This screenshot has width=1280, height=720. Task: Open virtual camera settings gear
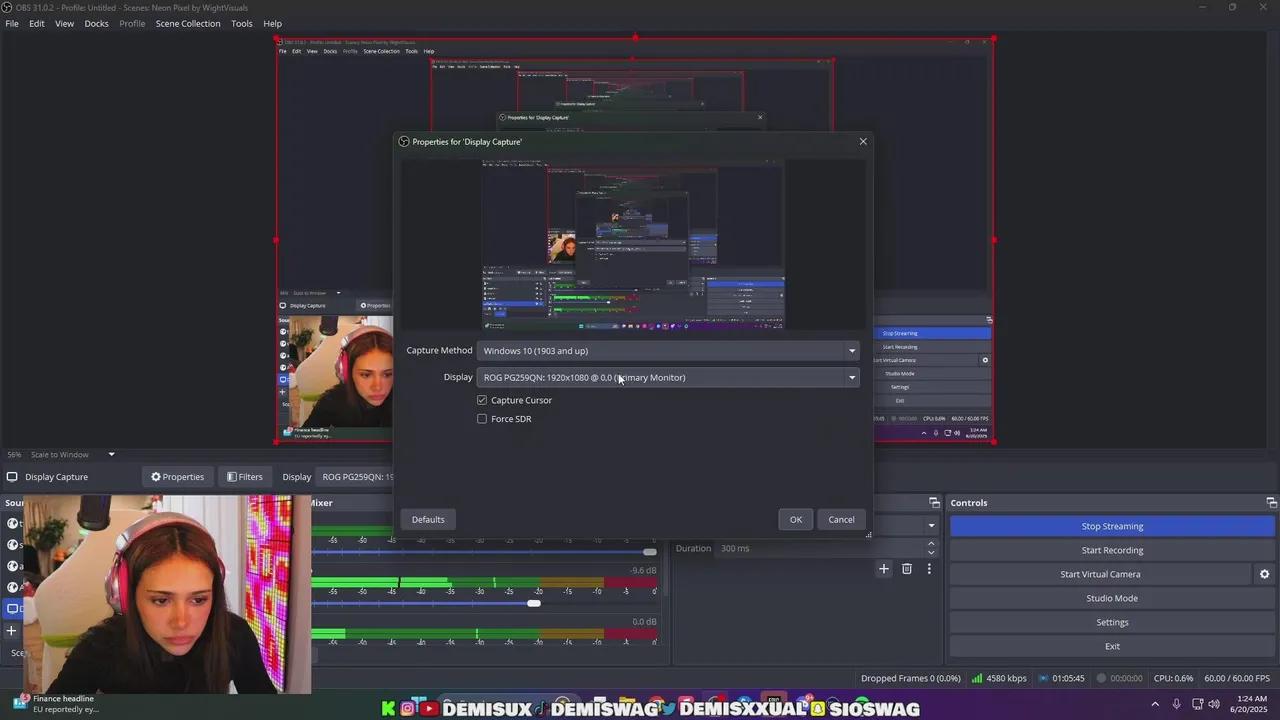tap(1264, 574)
